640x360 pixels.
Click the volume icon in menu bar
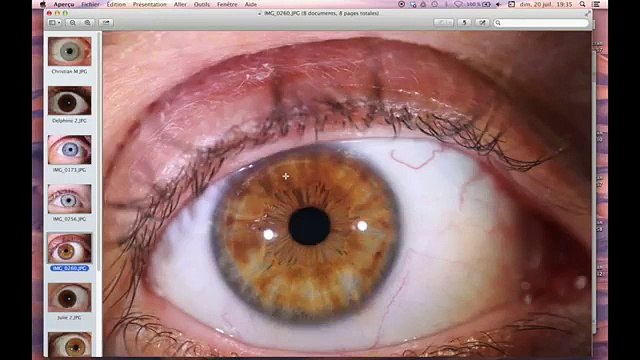pos(499,4)
